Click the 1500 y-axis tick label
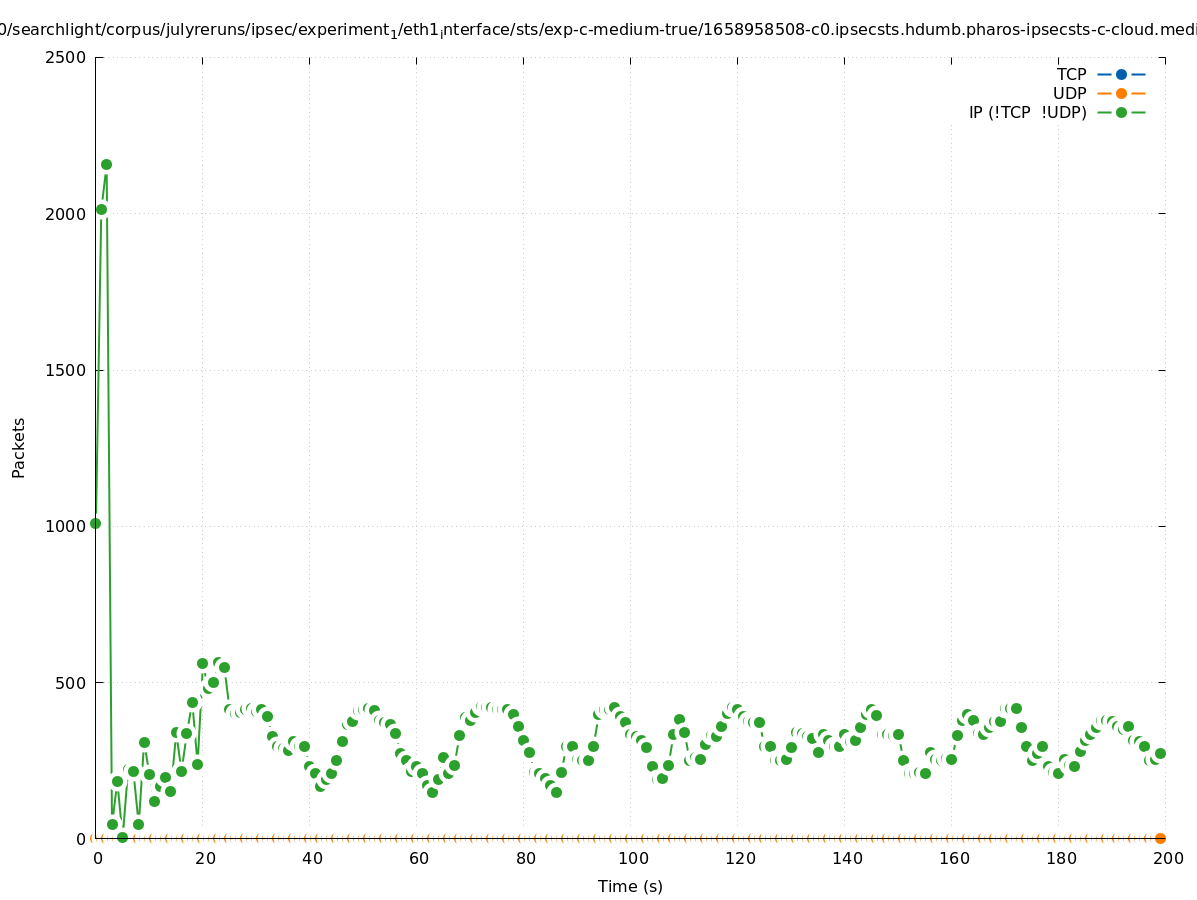Screen dimensions: 1197x900 [x=66, y=370]
